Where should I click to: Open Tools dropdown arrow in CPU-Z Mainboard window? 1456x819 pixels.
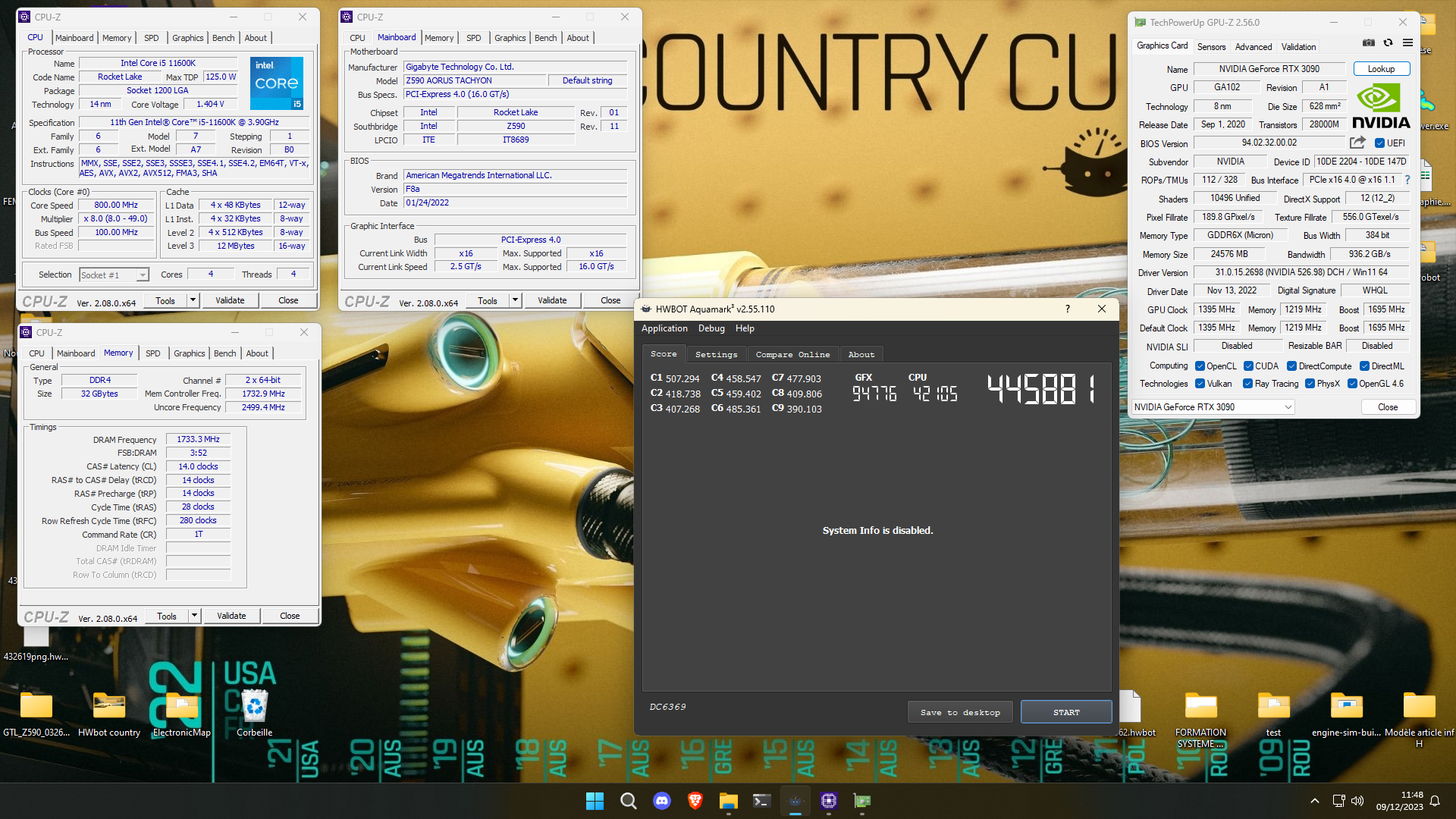tap(516, 300)
